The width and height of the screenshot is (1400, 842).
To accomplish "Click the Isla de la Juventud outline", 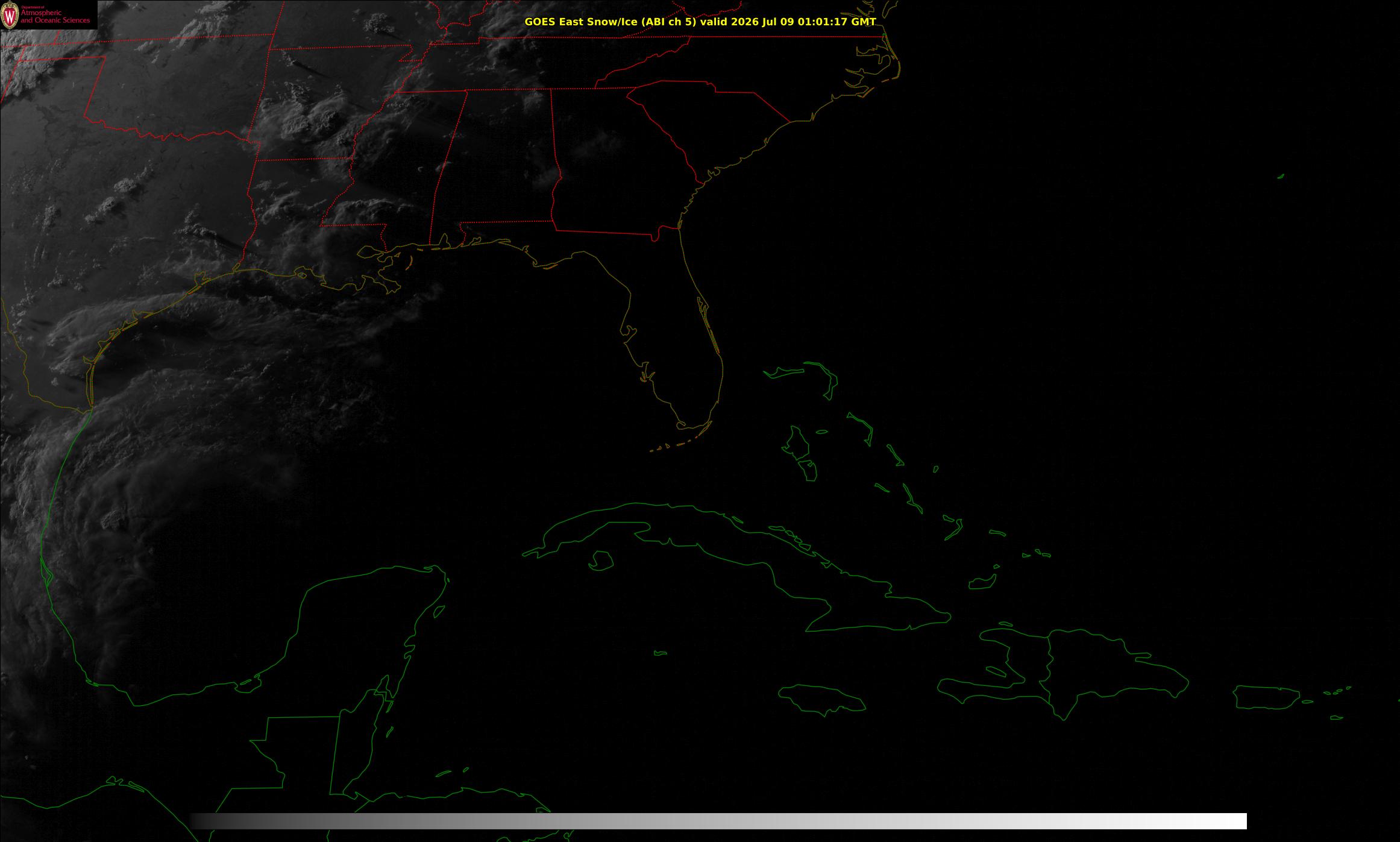I will coord(601,561).
